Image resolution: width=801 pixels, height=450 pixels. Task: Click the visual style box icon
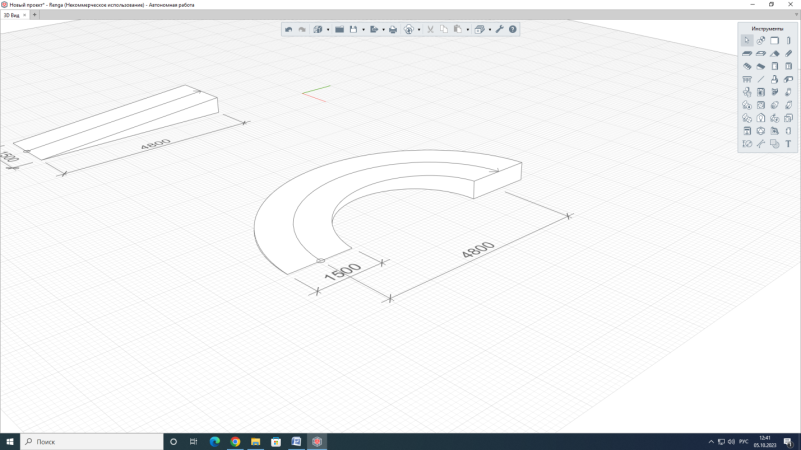tap(479, 30)
